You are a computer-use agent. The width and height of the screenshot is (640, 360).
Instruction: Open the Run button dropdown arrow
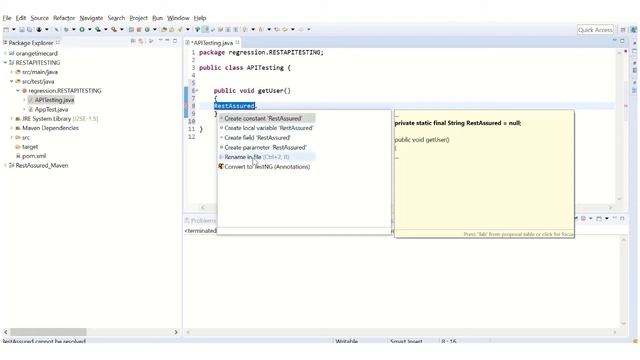90,29
